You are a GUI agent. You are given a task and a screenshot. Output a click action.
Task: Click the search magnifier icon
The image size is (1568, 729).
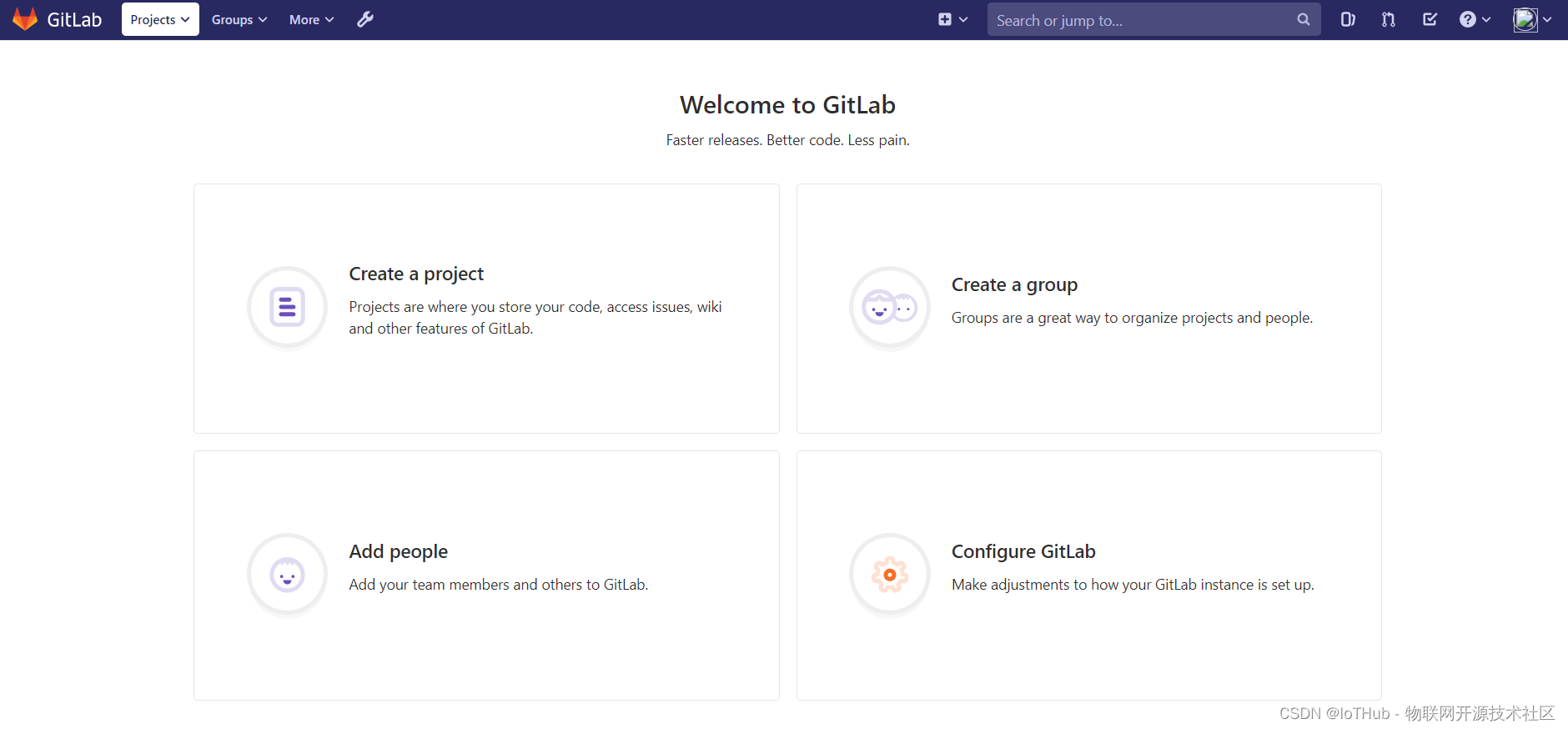coord(1303,19)
